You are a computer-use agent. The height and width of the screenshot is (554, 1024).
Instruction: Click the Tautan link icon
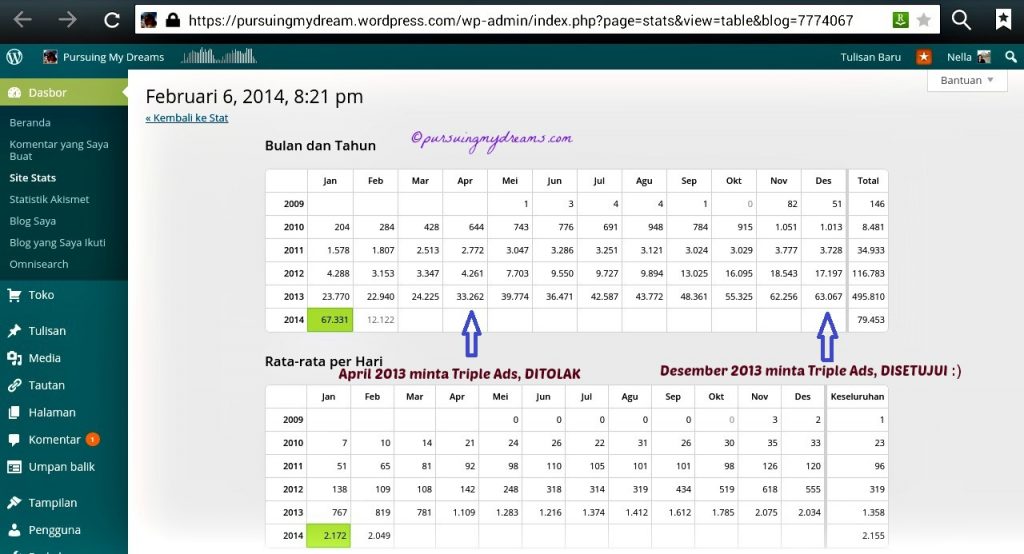(x=14, y=385)
